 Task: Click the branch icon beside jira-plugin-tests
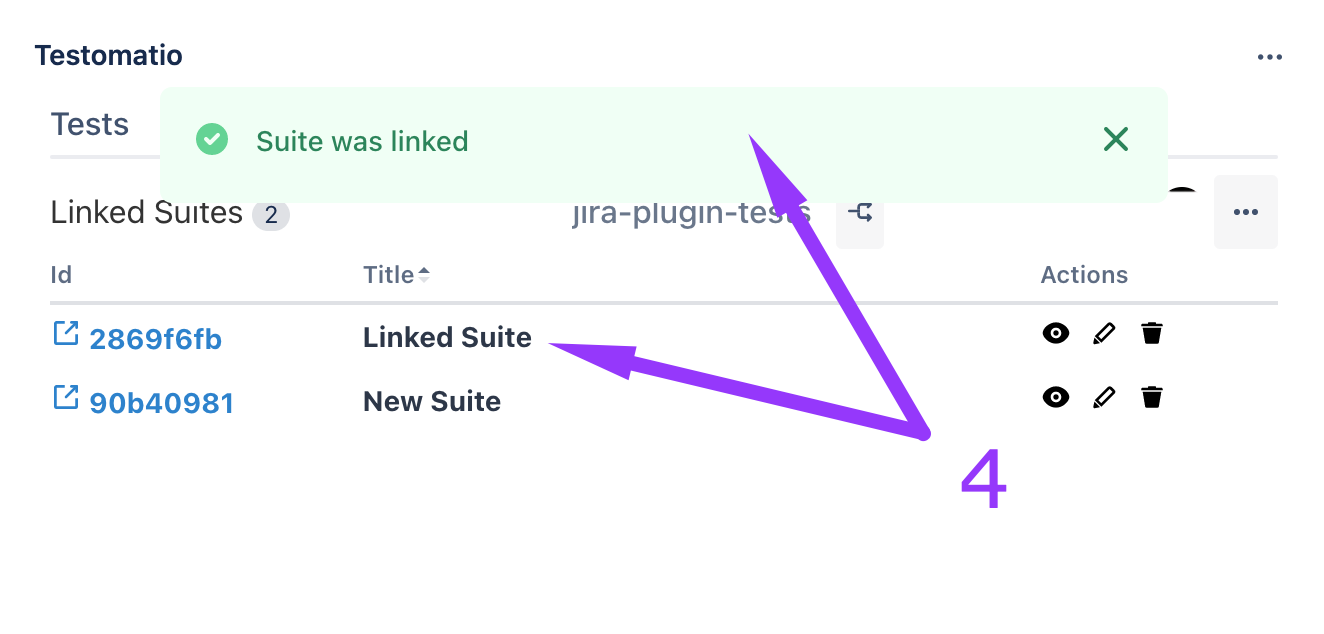[860, 213]
